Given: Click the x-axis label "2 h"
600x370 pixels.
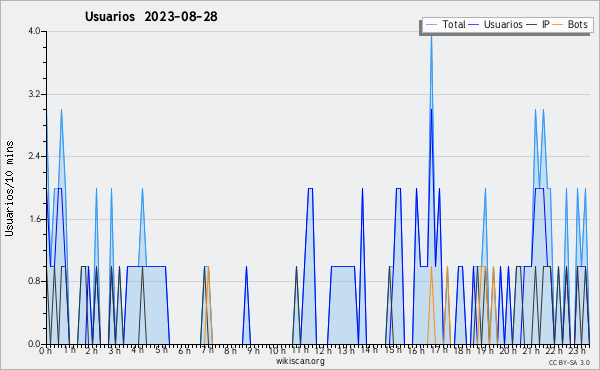Looking at the screenshot, I should [x=91, y=351].
